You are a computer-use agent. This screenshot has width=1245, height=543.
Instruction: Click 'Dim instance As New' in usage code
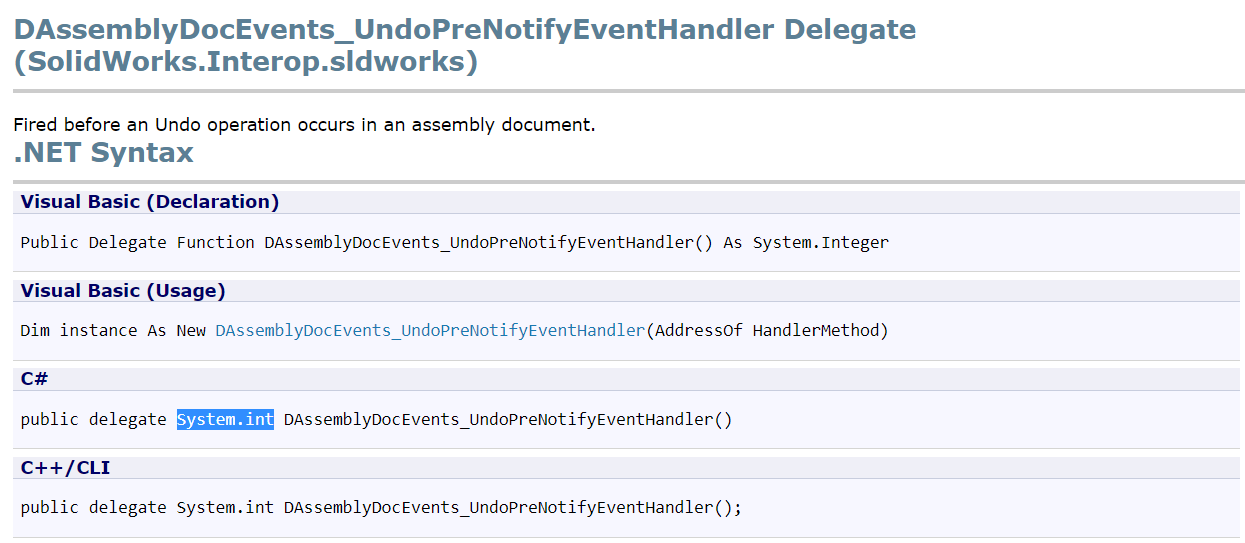coord(113,330)
